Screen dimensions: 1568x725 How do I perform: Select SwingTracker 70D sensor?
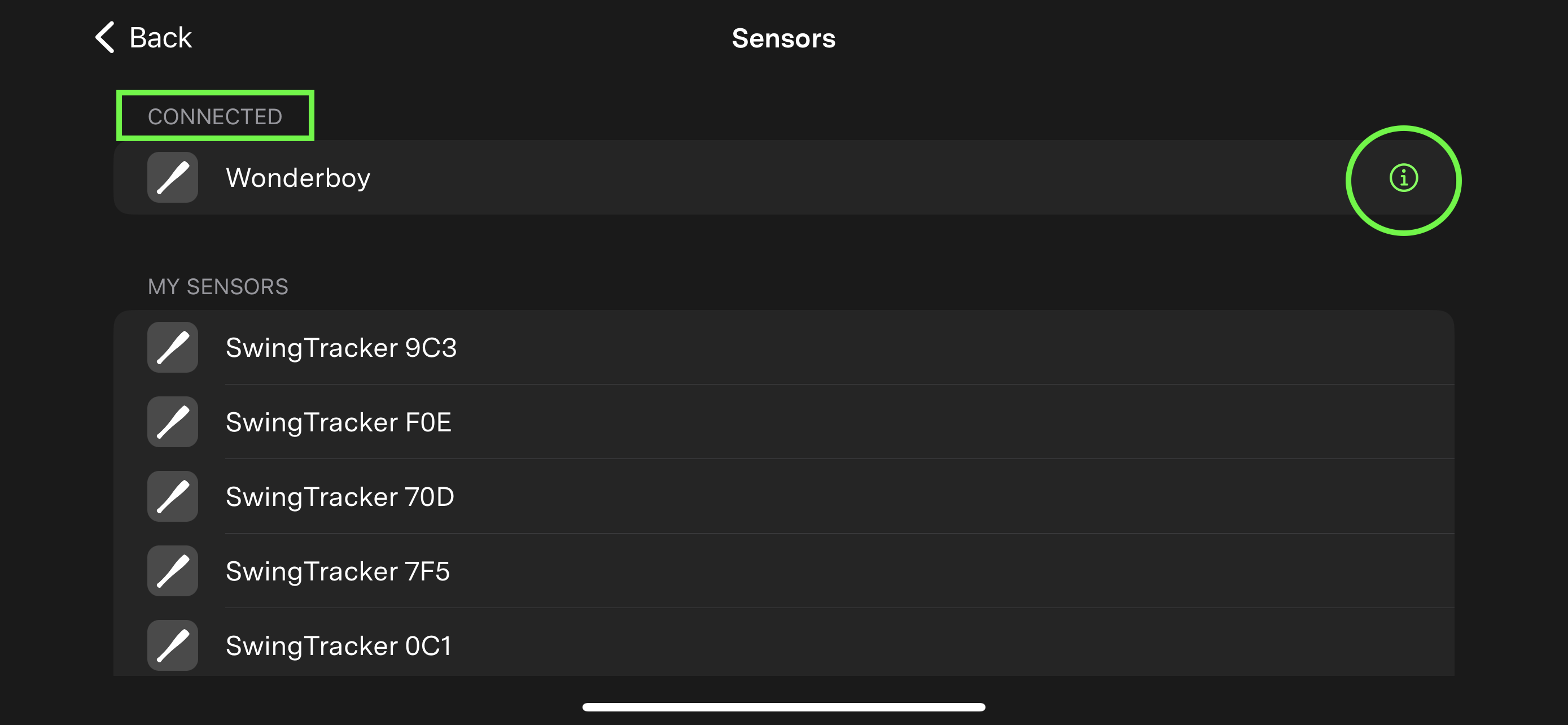click(x=783, y=496)
